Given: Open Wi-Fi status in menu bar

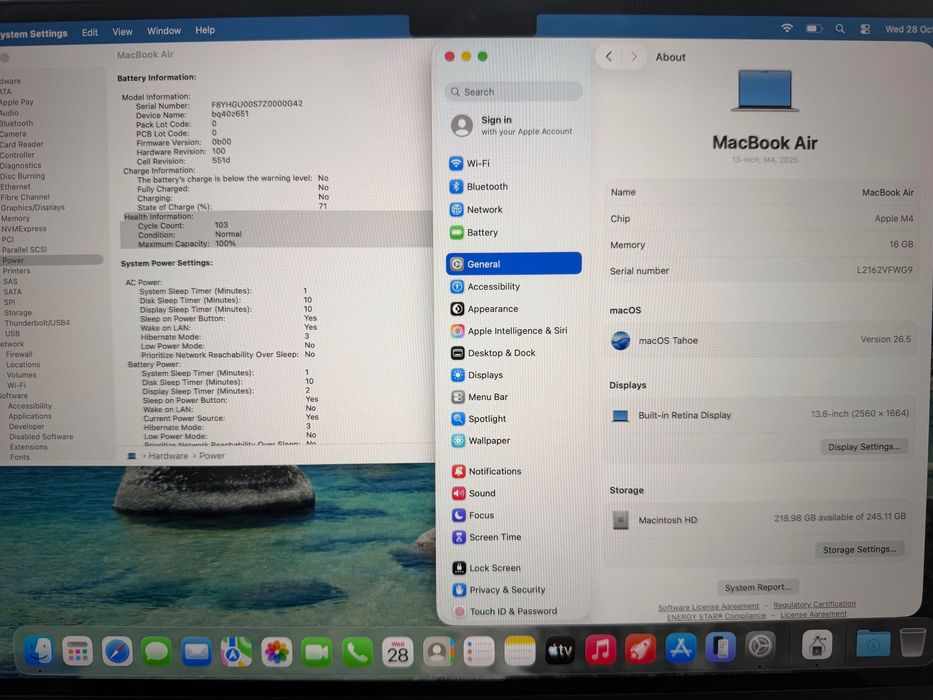Looking at the screenshot, I should coord(787,28).
